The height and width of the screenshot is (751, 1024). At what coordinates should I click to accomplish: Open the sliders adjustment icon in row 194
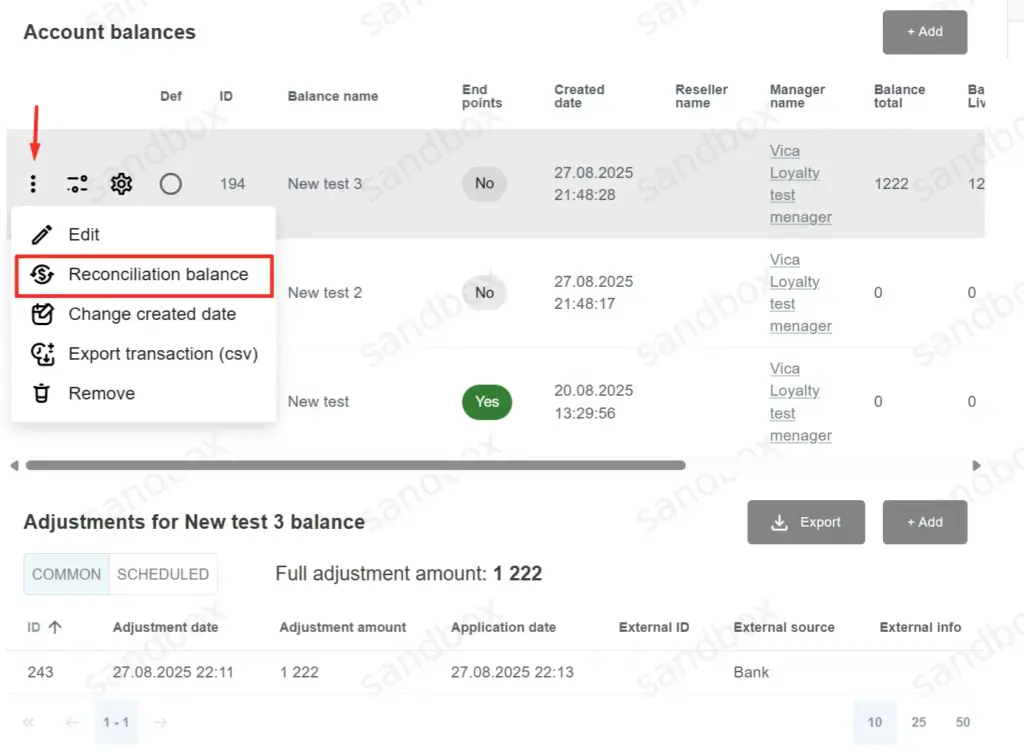click(77, 184)
